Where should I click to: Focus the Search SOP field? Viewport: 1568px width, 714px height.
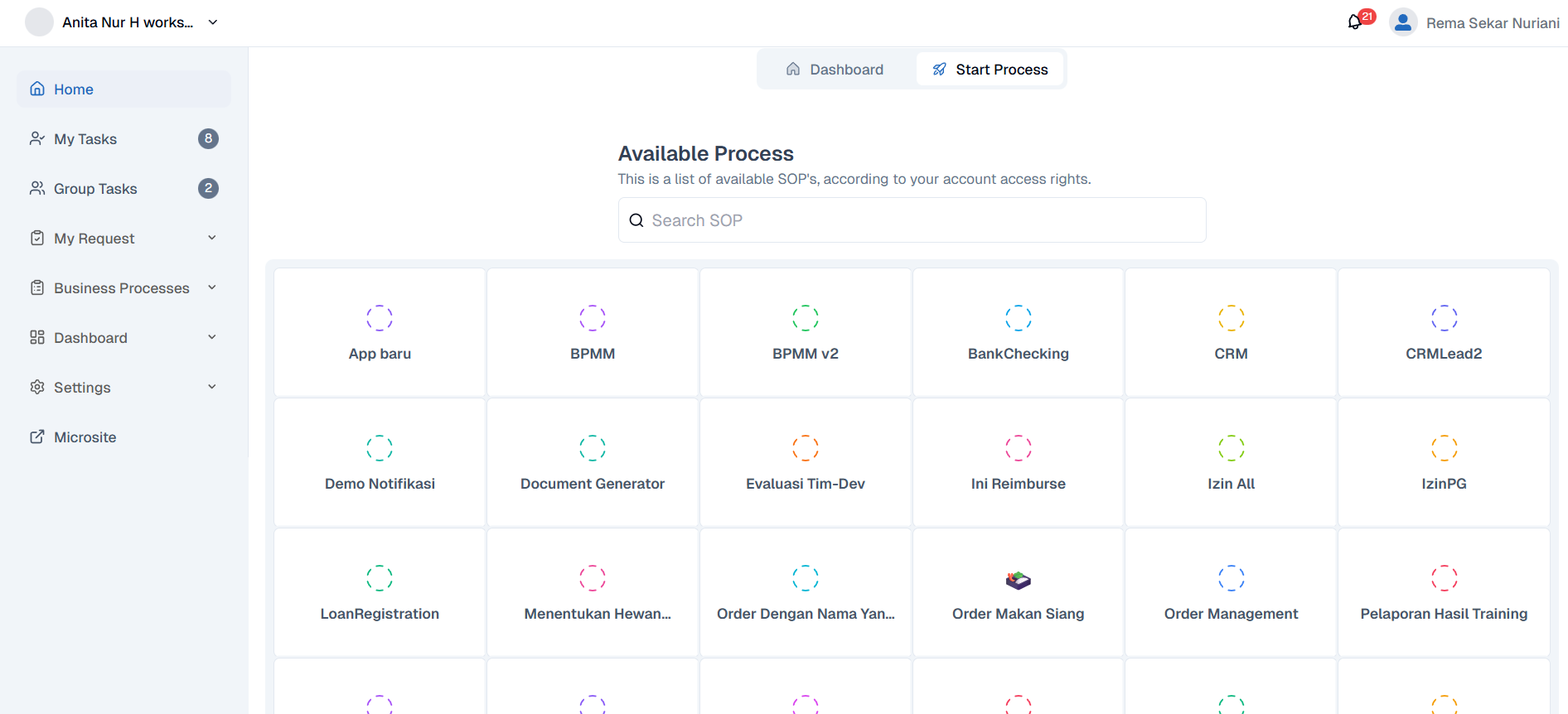912,220
